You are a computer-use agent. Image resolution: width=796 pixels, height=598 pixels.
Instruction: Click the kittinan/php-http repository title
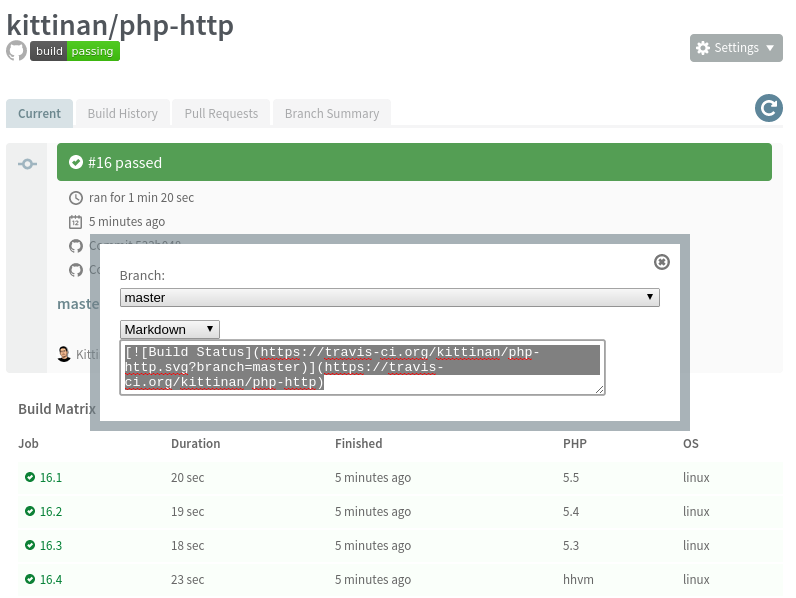[x=120, y=24]
